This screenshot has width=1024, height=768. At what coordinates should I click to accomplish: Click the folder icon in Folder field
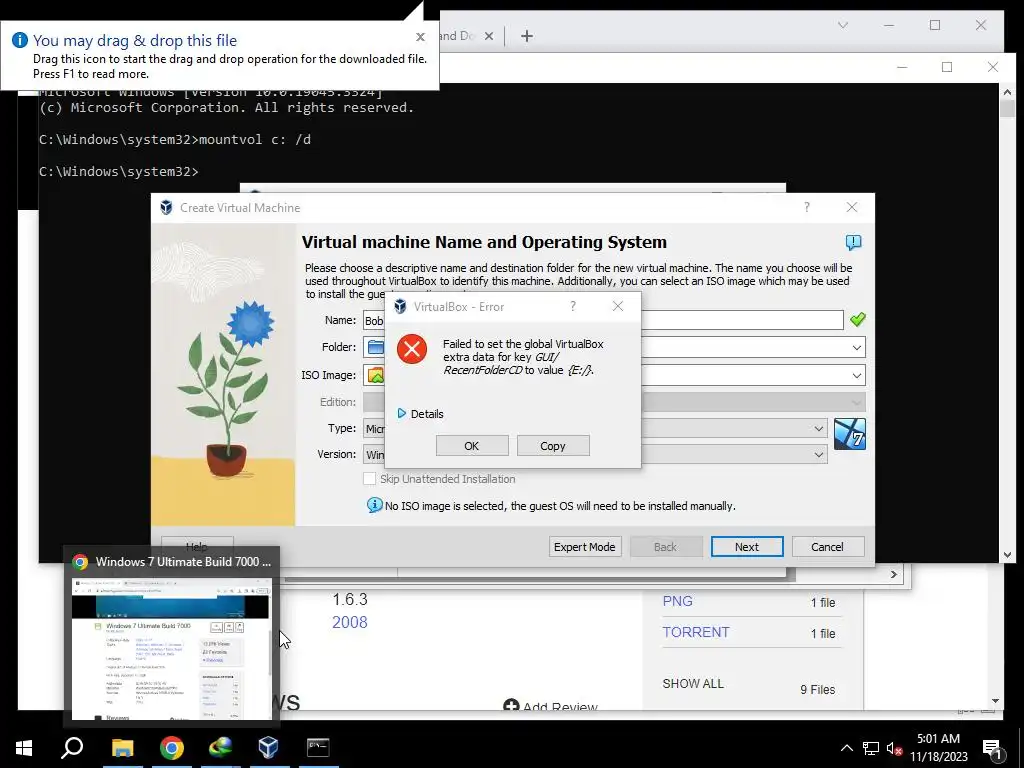[x=376, y=347]
